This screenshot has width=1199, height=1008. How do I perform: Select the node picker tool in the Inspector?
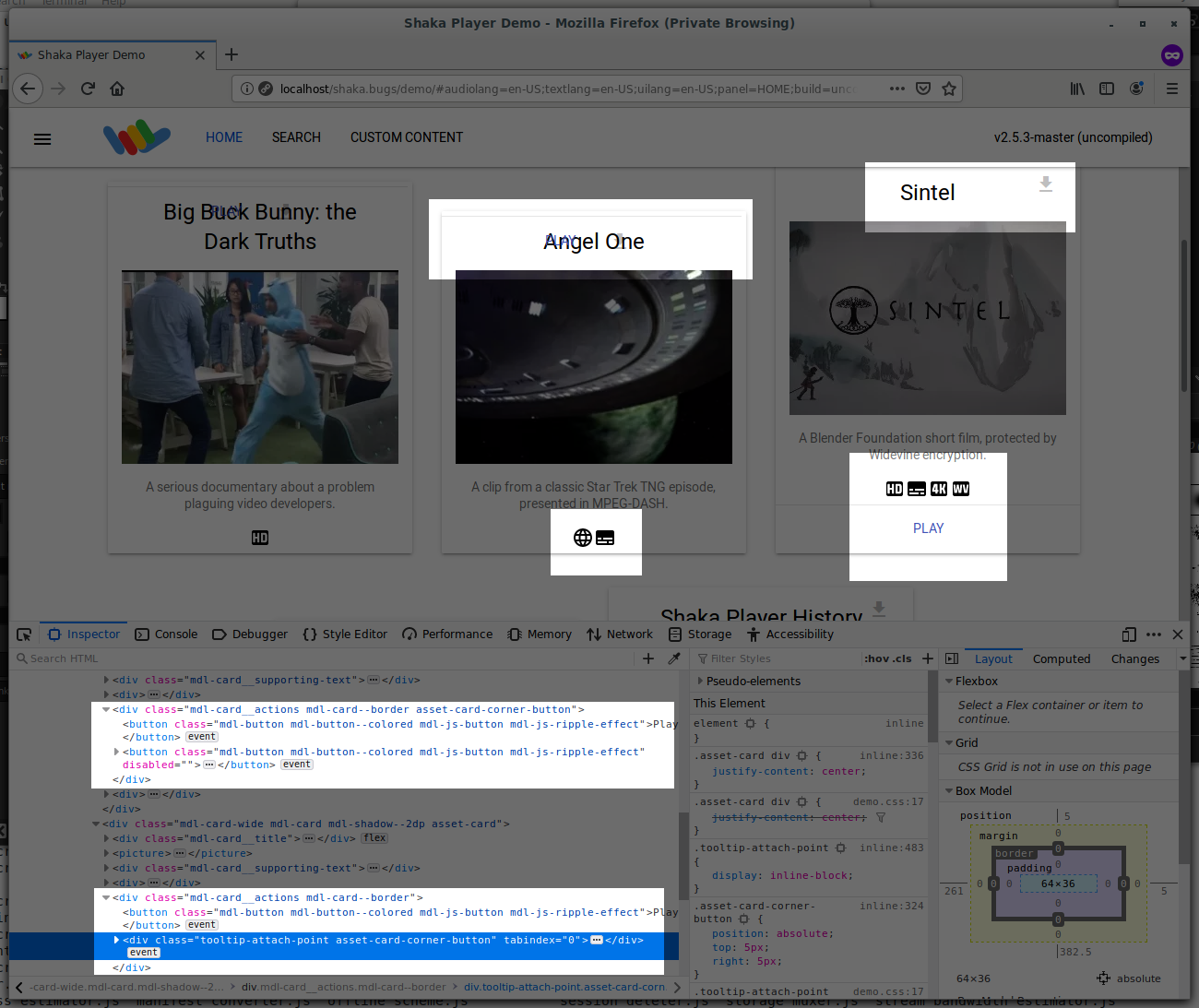(24, 634)
